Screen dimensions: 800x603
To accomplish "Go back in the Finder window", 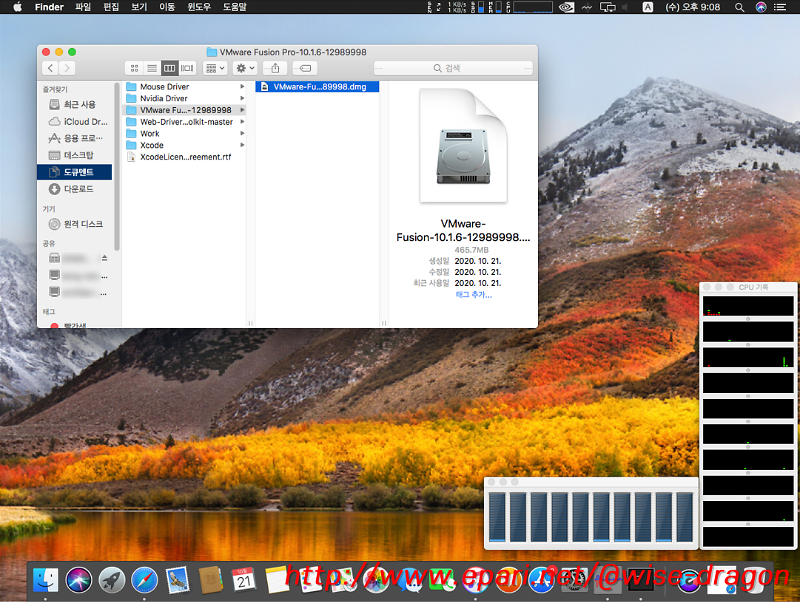I will pyautogui.click(x=50, y=68).
